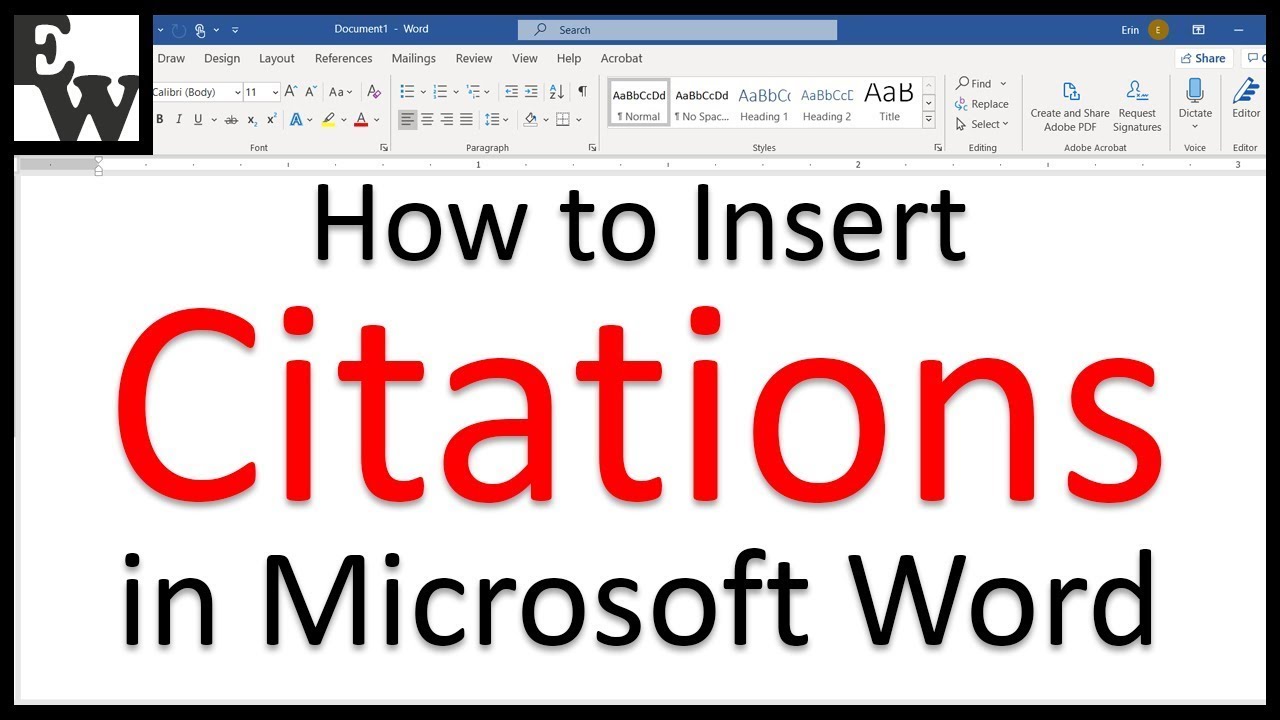
Task: Apply the Heading 1 style
Action: [764, 103]
